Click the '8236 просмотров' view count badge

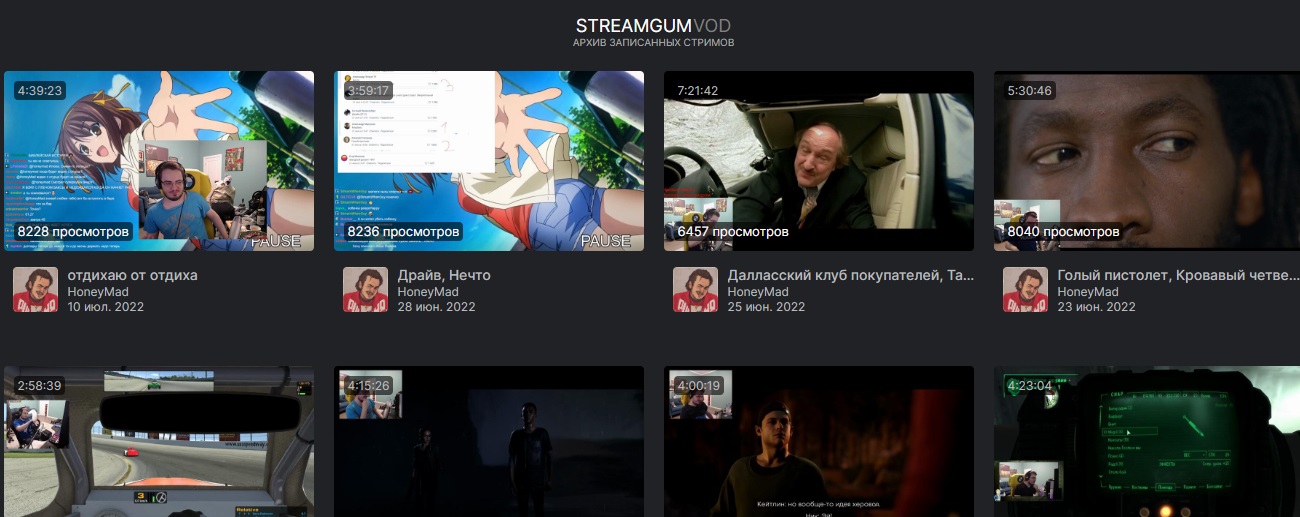click(403, 232)
